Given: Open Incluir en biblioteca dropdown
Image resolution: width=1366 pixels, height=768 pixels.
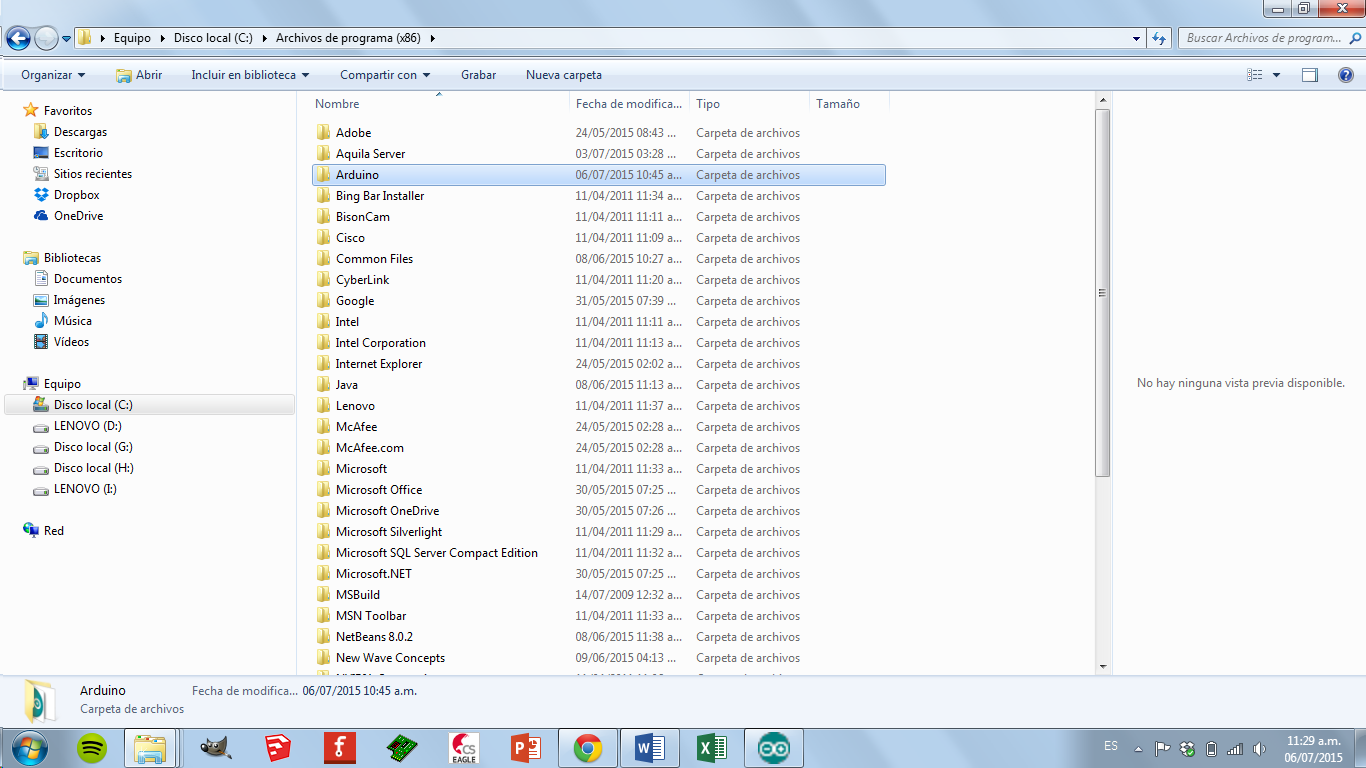Looking at the screenshot, I should click(x=250, y=75).
